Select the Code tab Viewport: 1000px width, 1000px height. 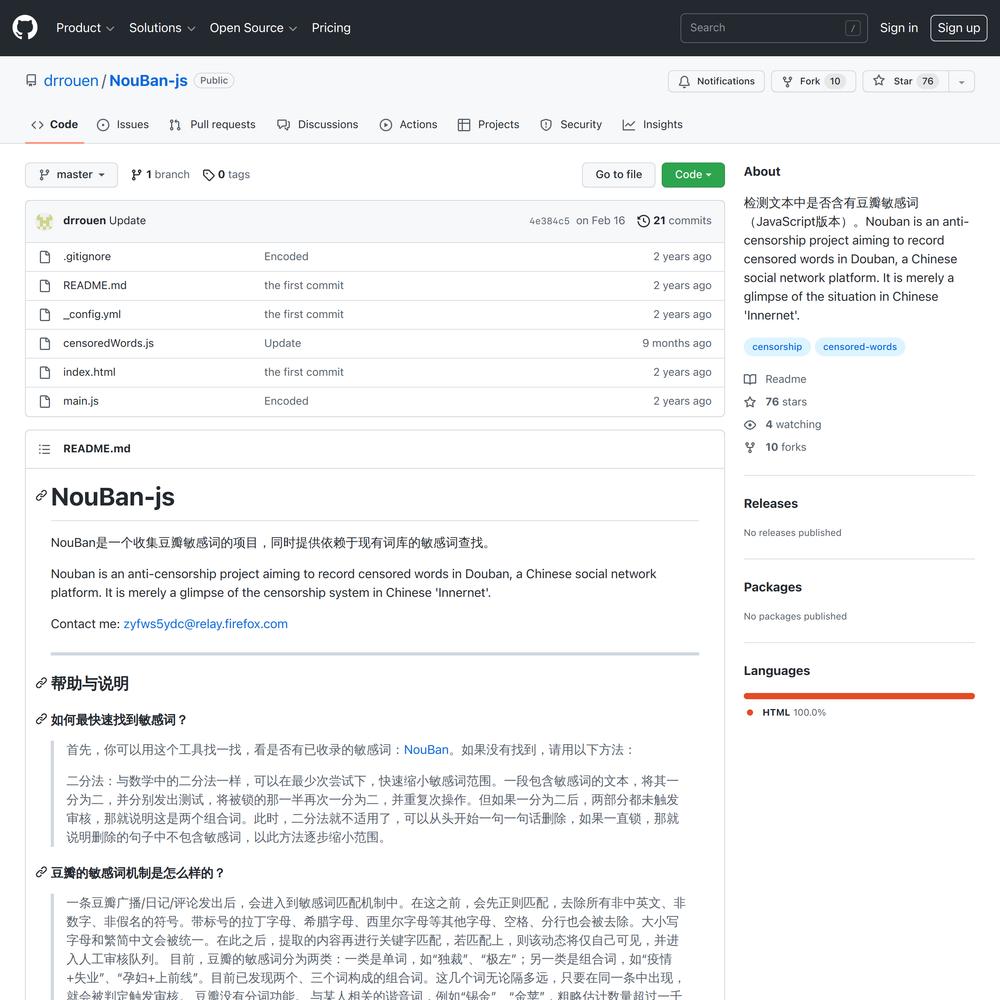click(55, 125)
